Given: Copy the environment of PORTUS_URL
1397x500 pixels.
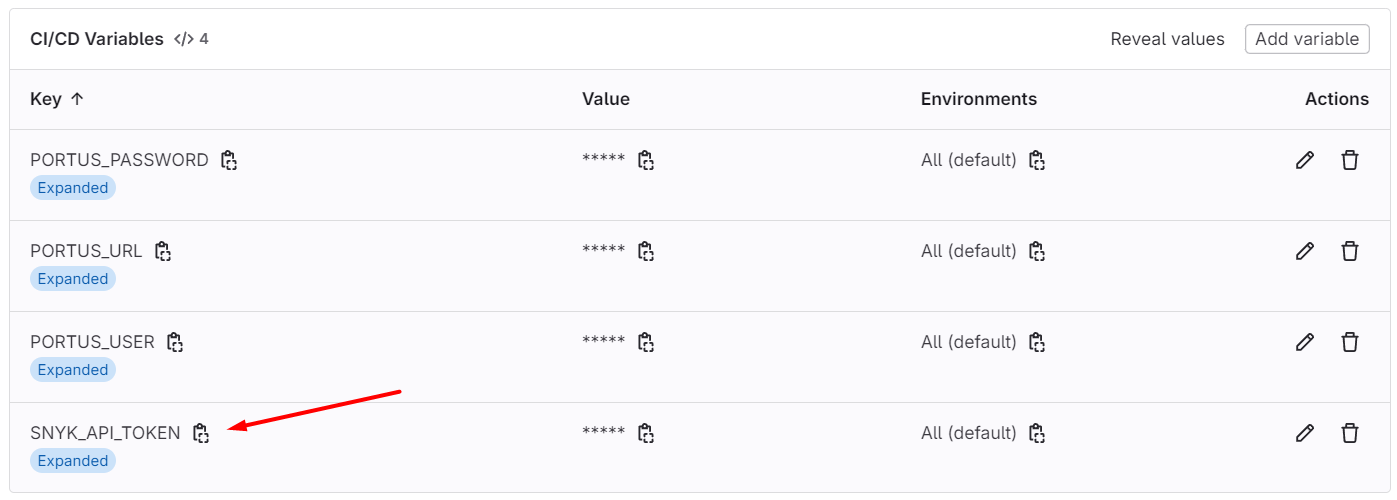Looking at the screenshot, I should (x=1037, y=251).
